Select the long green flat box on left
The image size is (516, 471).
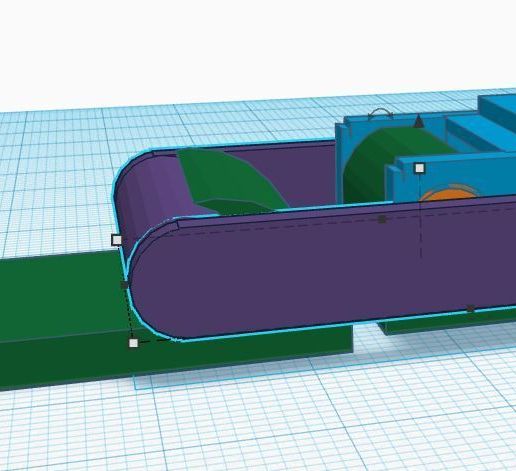[67, 310]
